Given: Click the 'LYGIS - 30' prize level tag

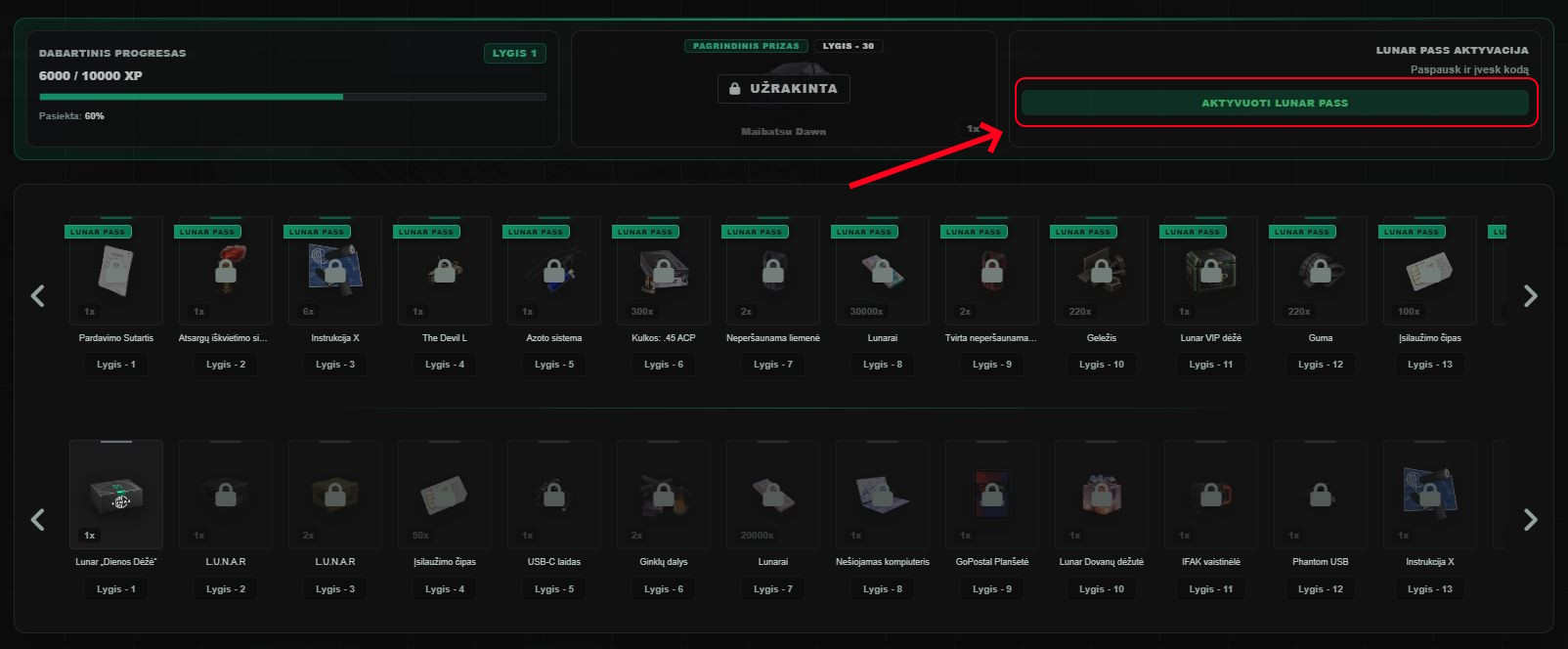Looking at the screenshot, I should (x=849, y=46).
